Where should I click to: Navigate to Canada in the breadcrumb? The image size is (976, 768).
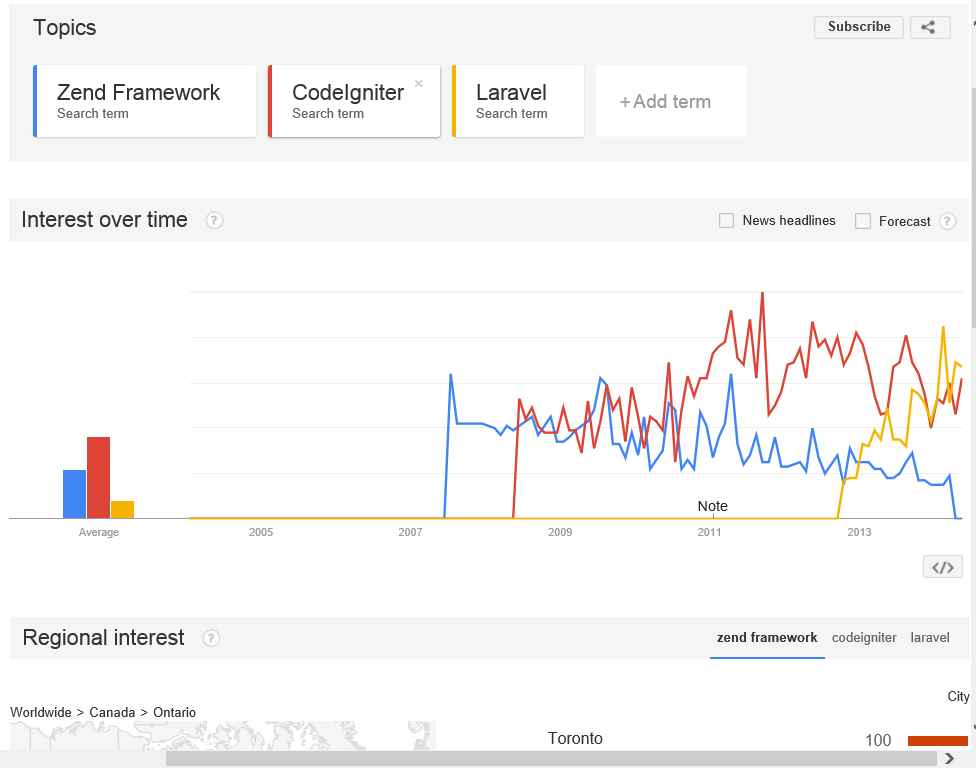pos(112,712)
